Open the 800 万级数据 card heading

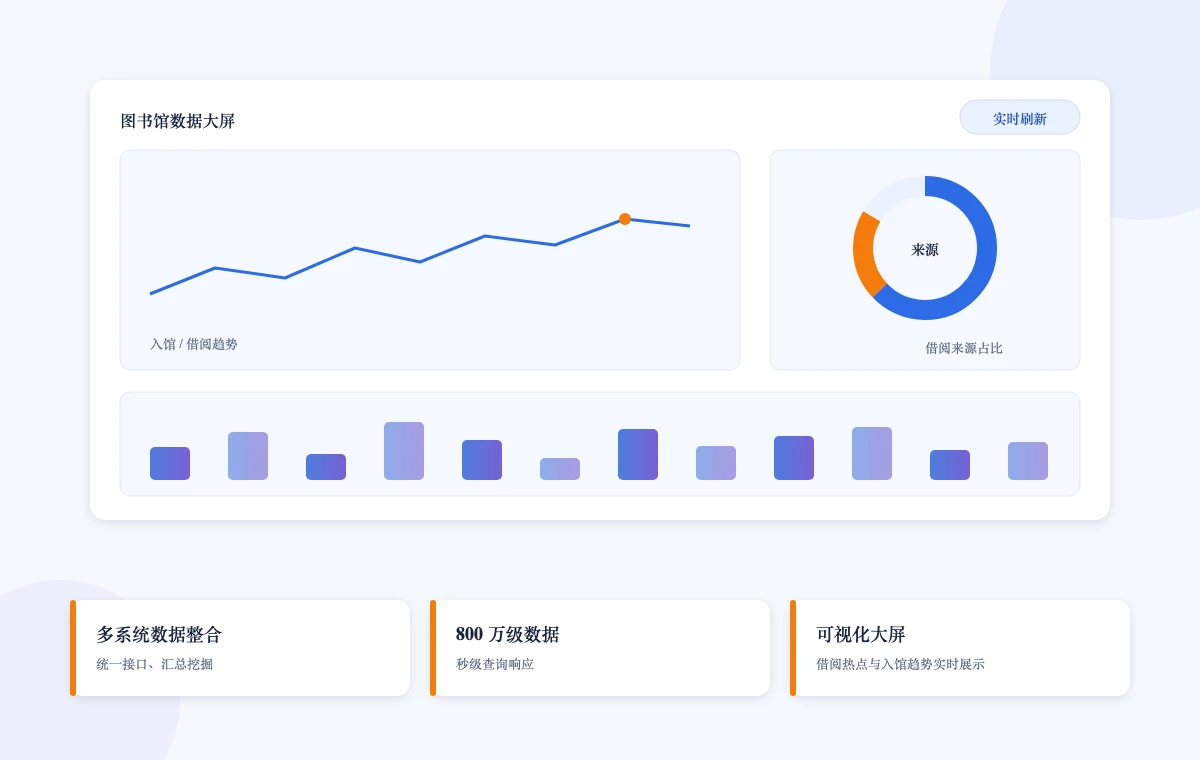click(x=507, y=635)
